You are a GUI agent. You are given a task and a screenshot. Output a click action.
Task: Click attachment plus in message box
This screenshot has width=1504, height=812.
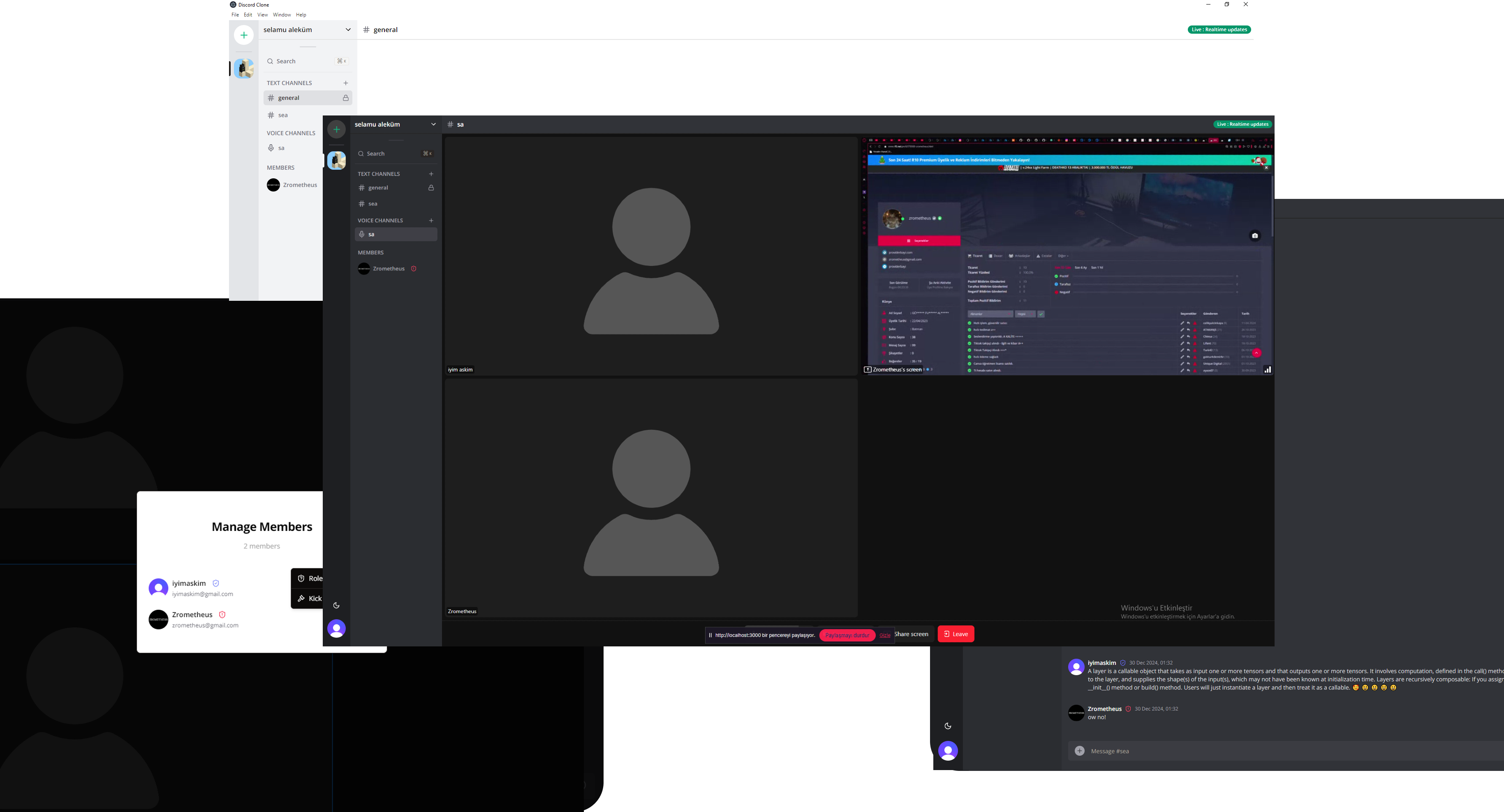[x=1080, y=751]
